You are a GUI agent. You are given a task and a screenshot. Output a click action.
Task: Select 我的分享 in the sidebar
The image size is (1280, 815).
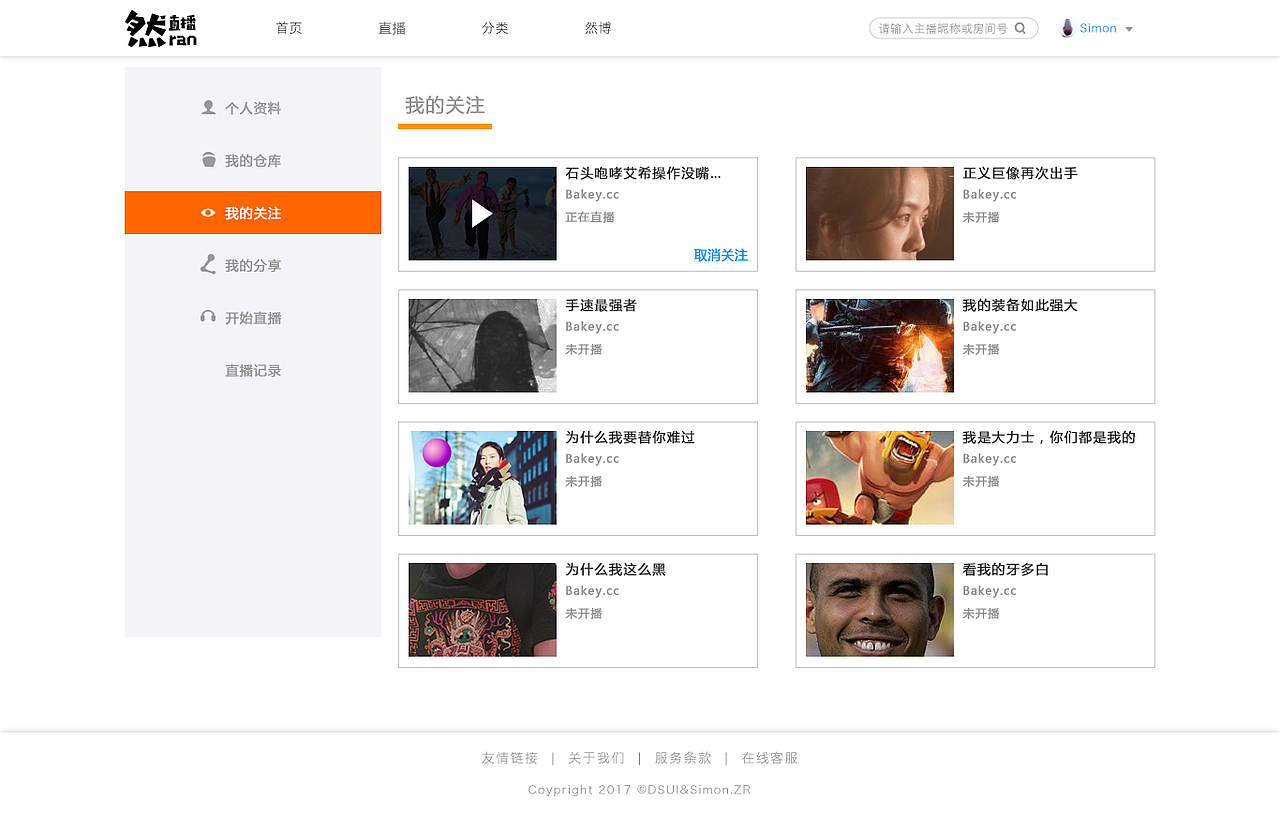click(253, 266)
